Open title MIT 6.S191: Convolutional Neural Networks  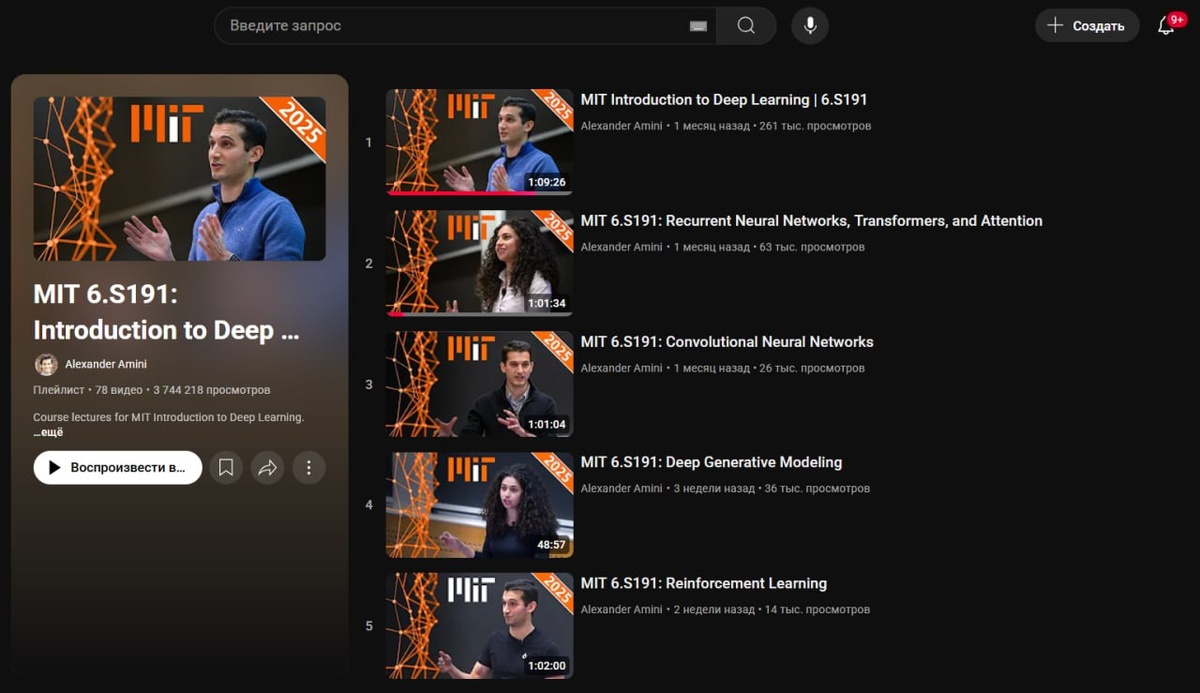727,342
